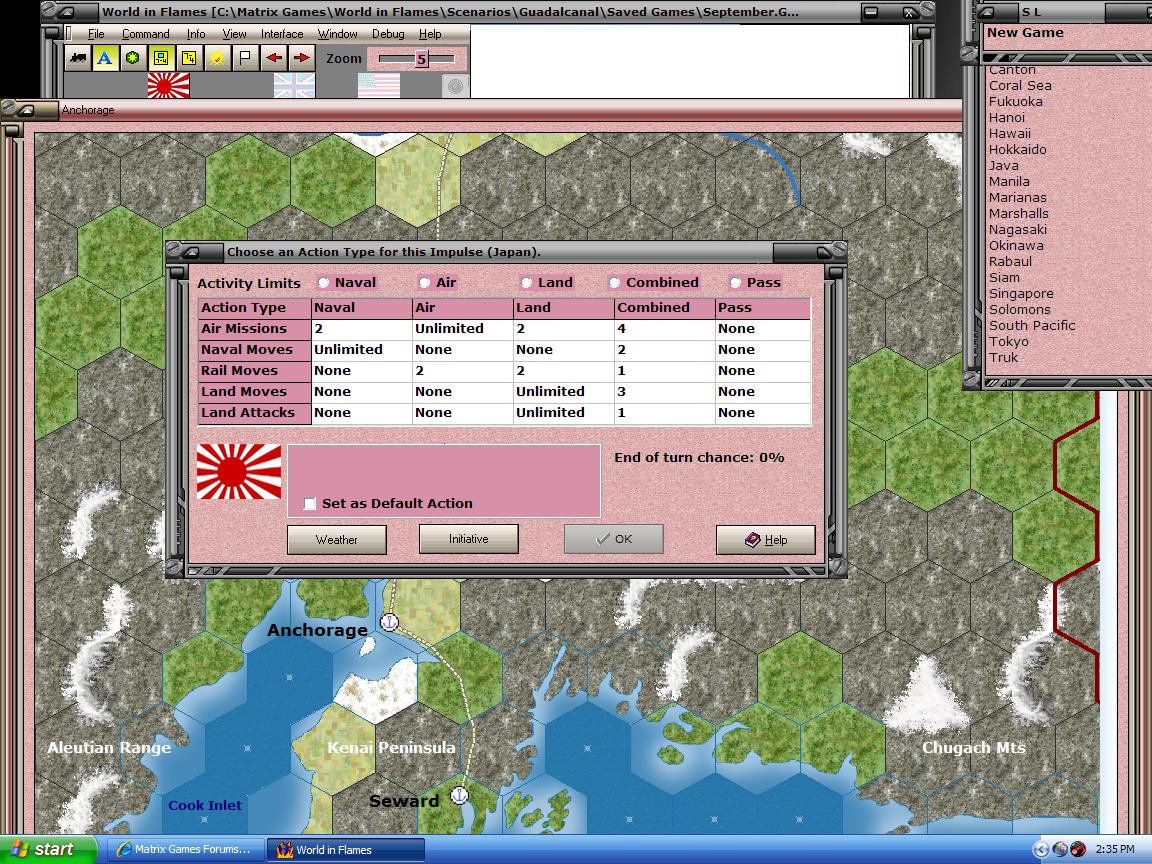The height and width of the screenshot is (864, 1152).
Task: Click the red system tray icon
Action: point(1078,849)
